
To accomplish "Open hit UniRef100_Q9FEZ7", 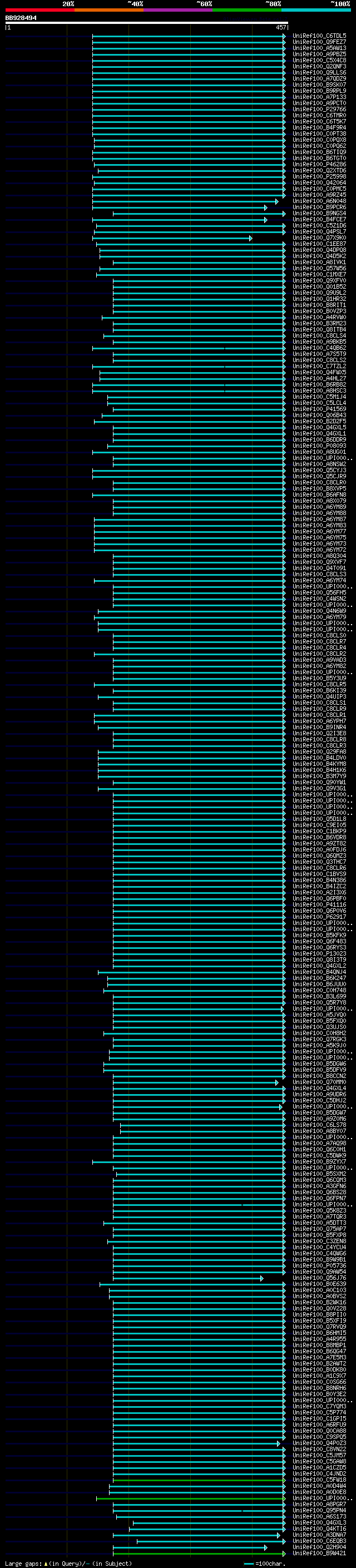I will click(319, 42).
